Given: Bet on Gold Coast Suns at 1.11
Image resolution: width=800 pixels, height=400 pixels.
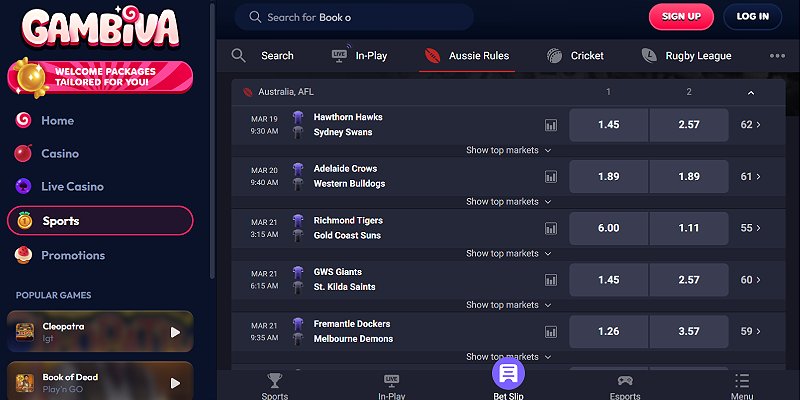Looking at the screenshot, I should [689, 228].
